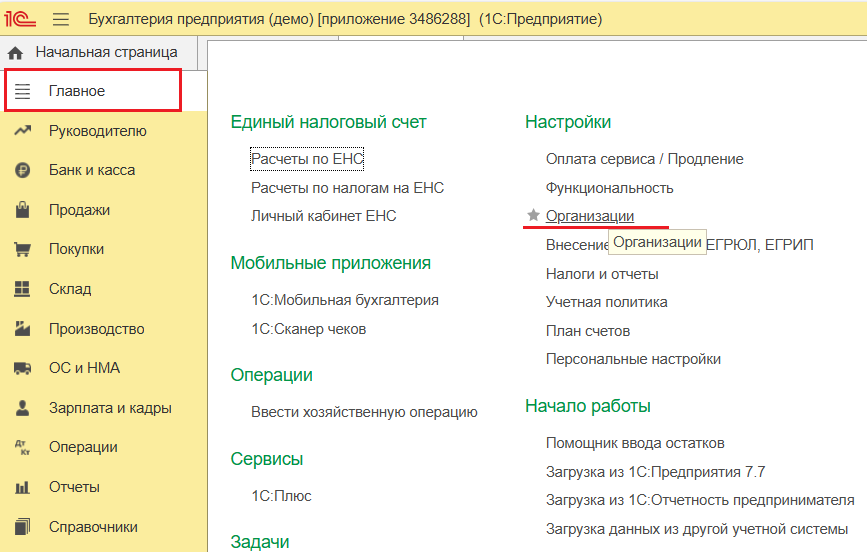Open Учетная политика

(x=607, y=302)
